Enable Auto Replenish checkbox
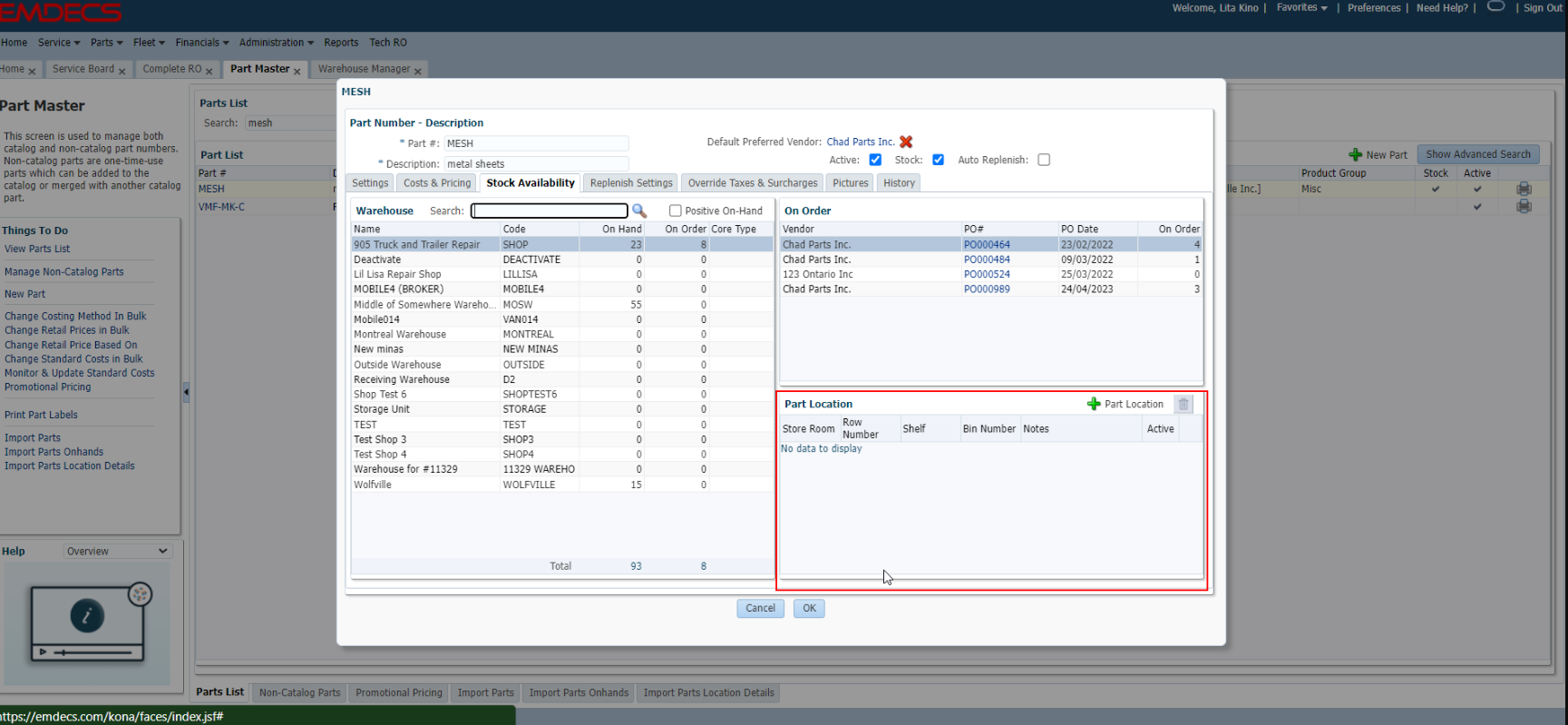Viewport: 1568px width, 725px height. 1044,160
